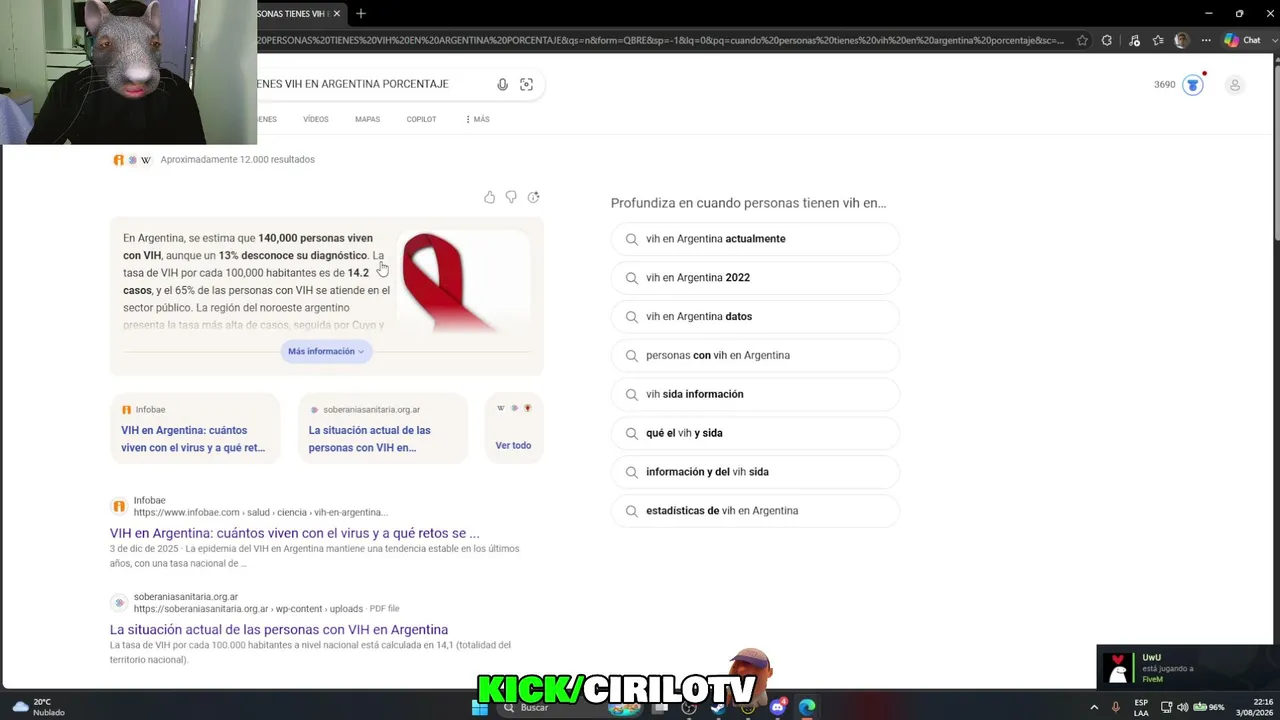Select suggestion 'vih en Argentina datos'
Screen dimensions: 1280x720
point(755,317)
